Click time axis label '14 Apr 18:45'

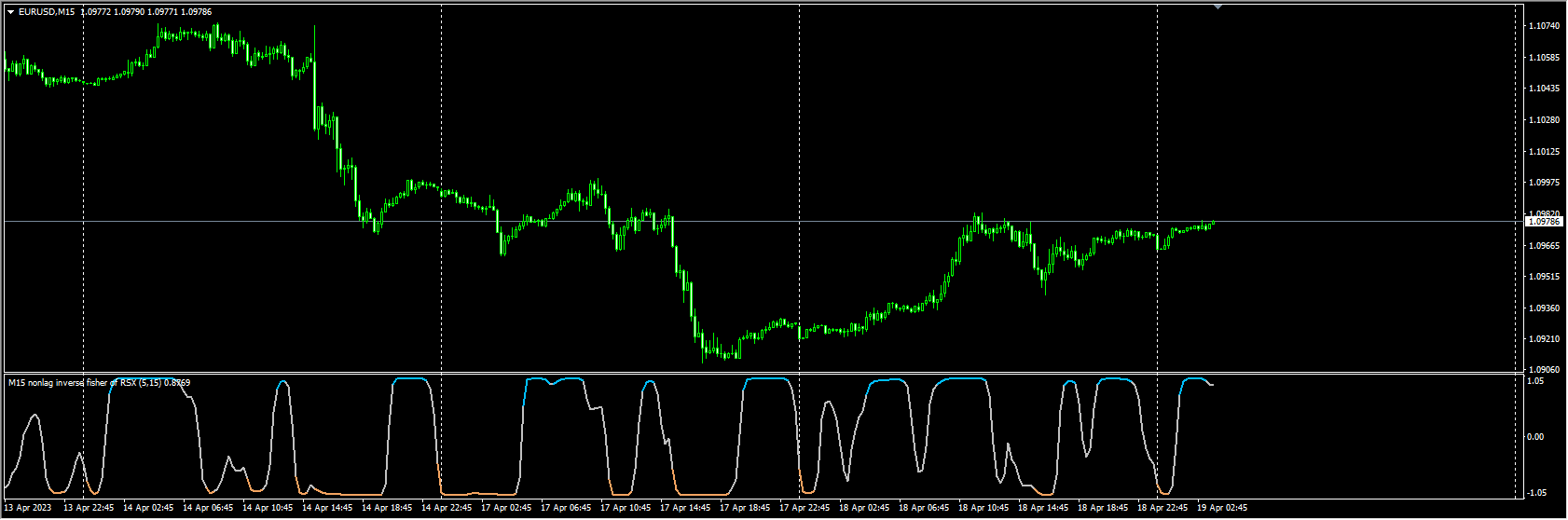click(x=387, y=508)
